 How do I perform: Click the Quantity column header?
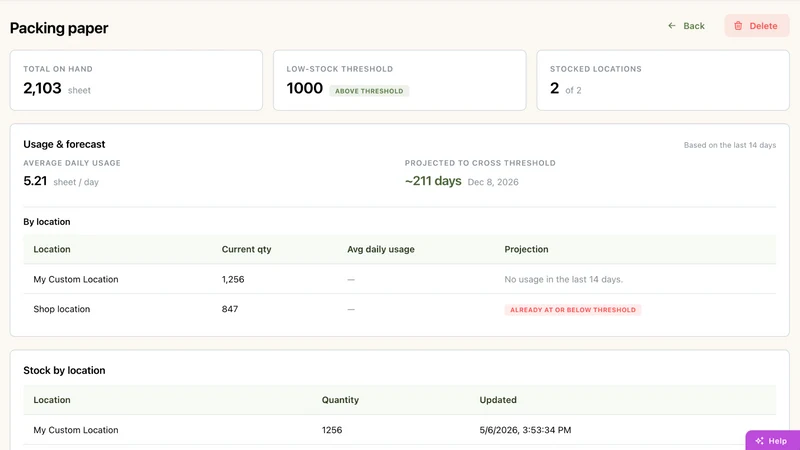[340, 400]
